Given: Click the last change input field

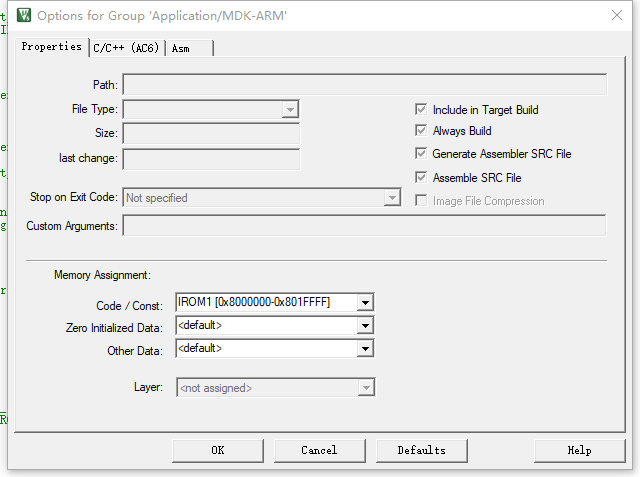Looking at the screenshot, I should point(211,159).
